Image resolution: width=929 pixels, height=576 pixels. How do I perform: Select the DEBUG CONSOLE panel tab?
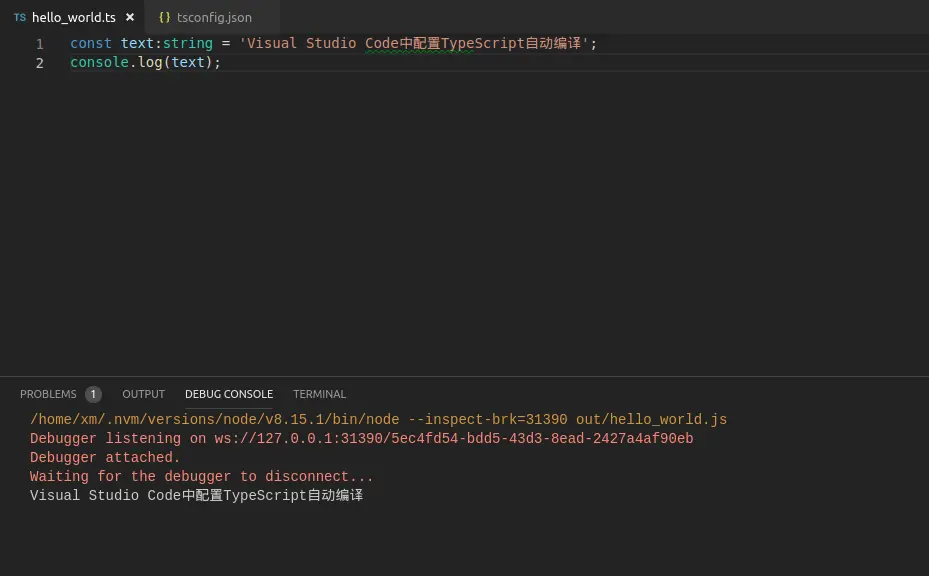(x=229, y=394)
